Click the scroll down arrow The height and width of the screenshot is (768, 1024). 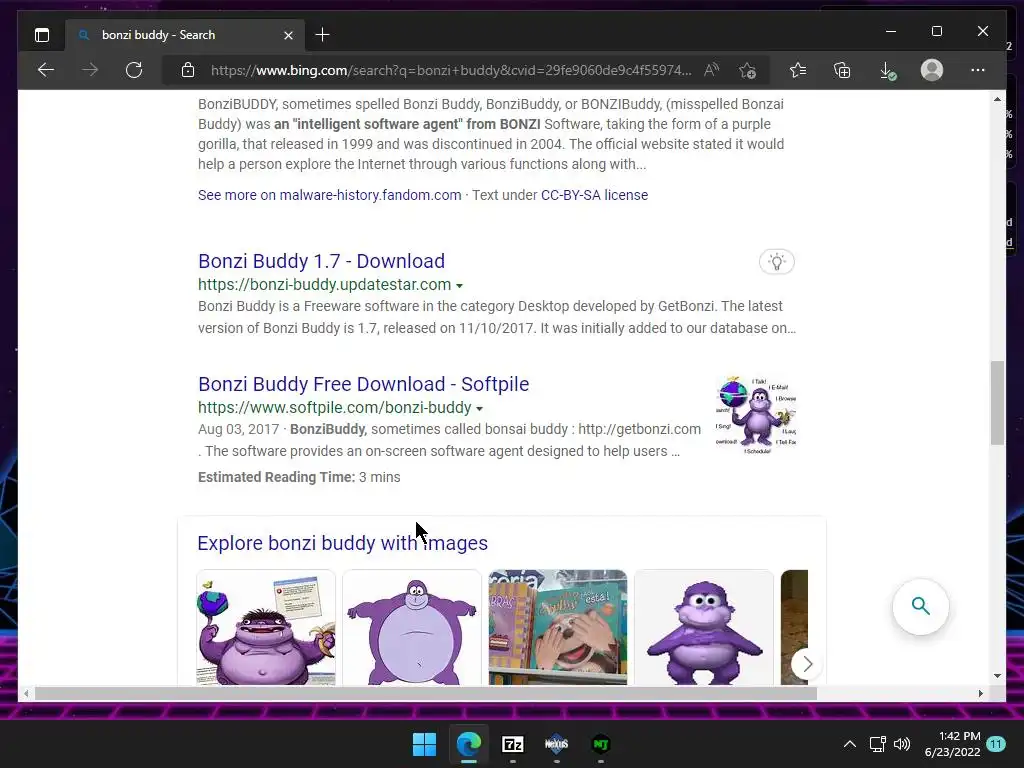[997, 676]
